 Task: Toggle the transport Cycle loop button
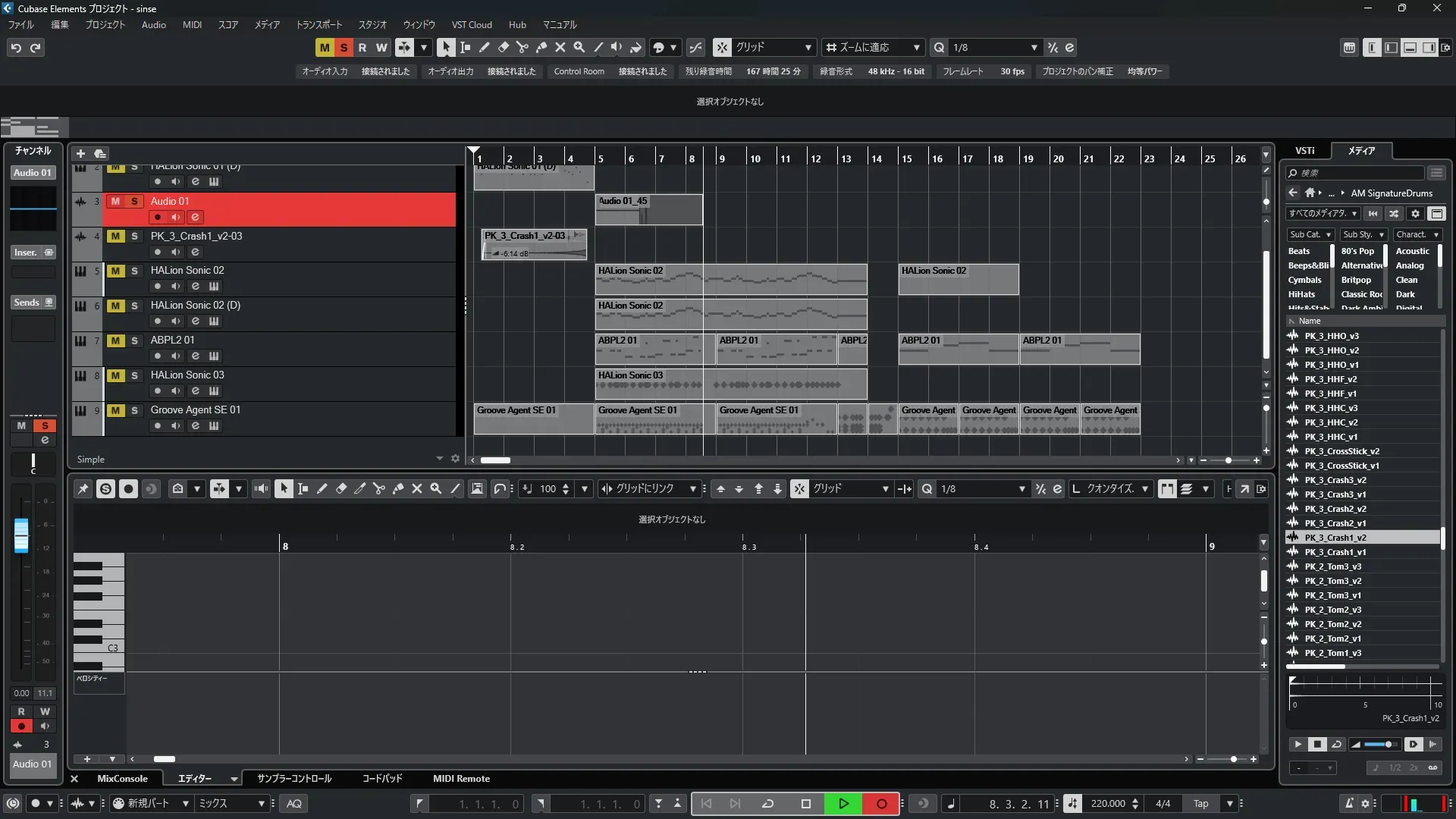(x=767, y=804)
